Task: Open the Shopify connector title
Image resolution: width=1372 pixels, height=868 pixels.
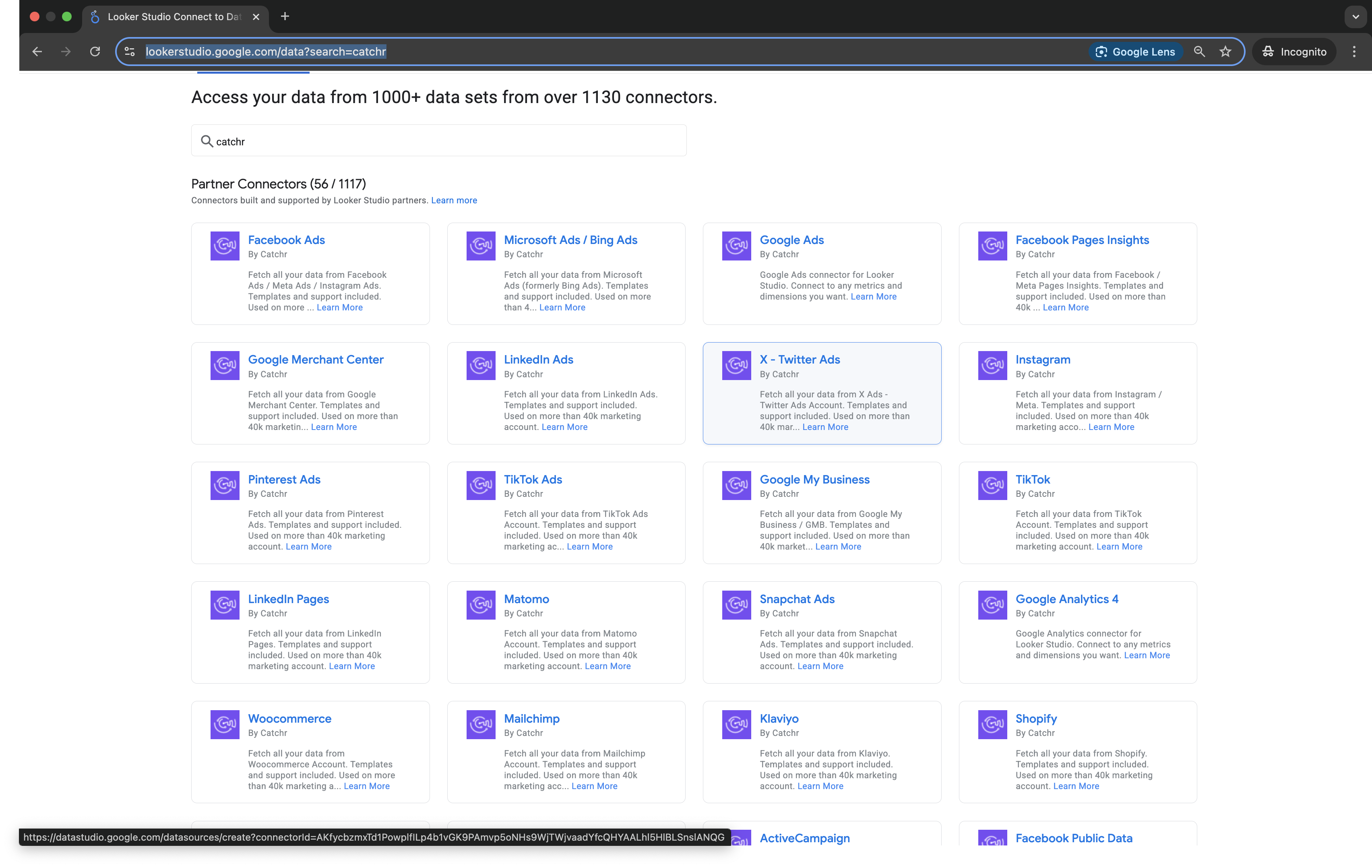Action: click(1036, 719)
